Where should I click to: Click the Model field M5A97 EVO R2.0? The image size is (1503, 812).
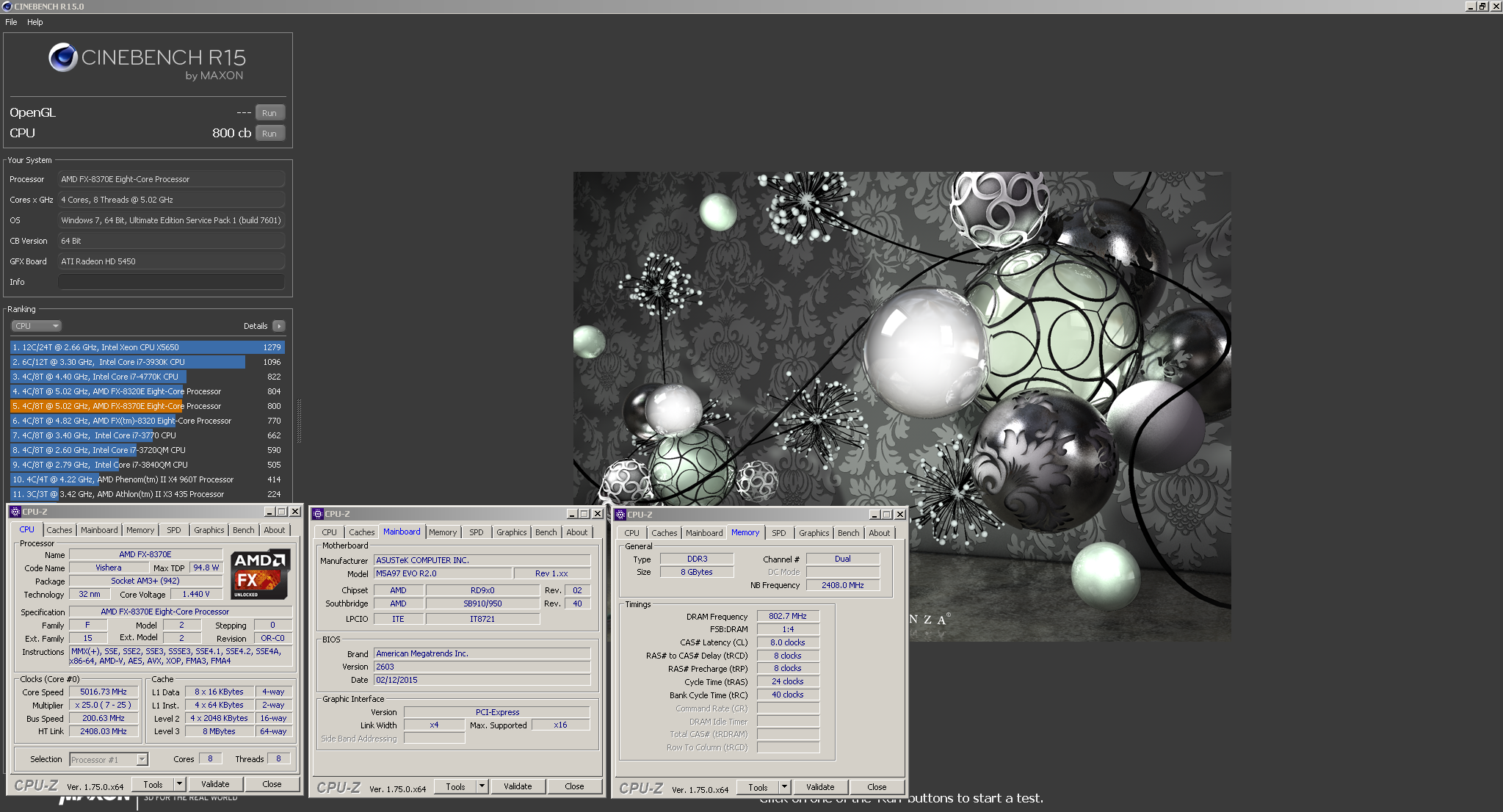(x=442, y=573)
